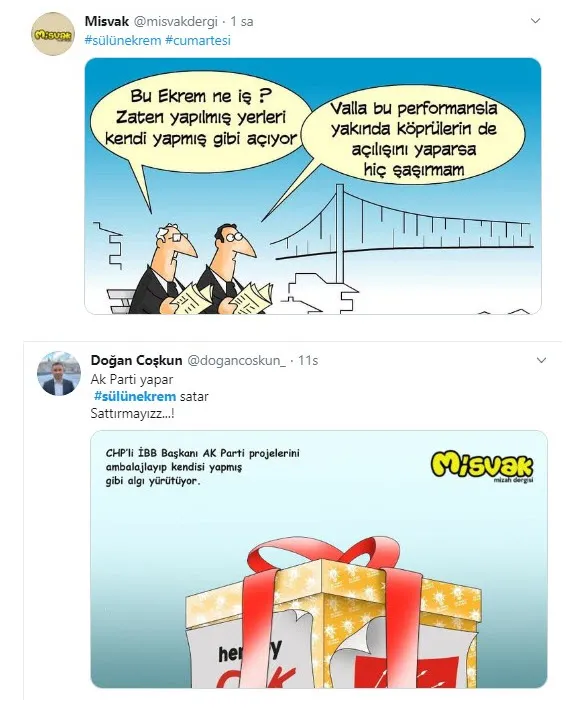This screenshot has width=566, height=717.
Task: Click the left speech bubble about Ekrem
Action: pos(199,121)
